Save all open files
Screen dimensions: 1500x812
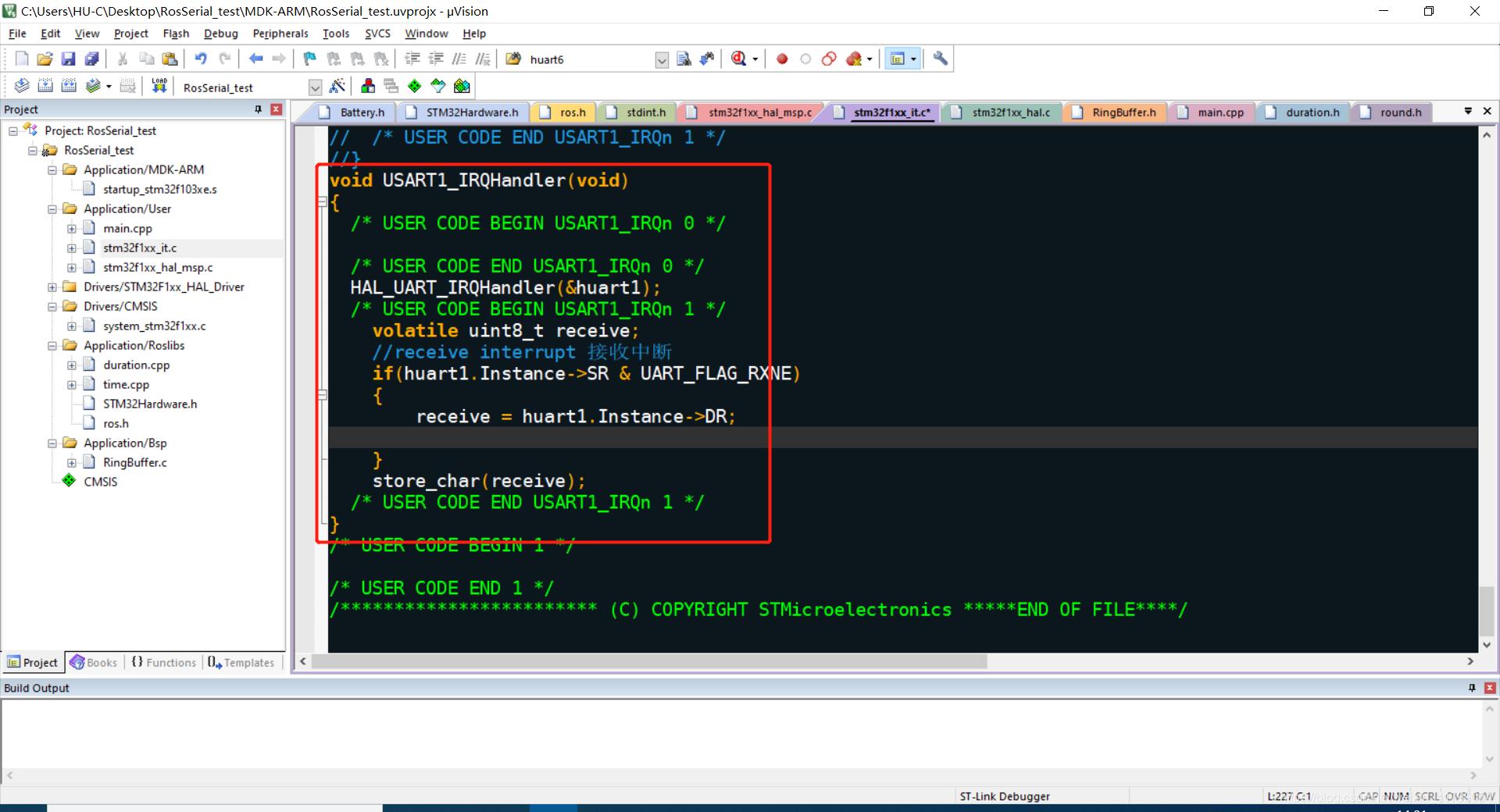pos(92,59)
